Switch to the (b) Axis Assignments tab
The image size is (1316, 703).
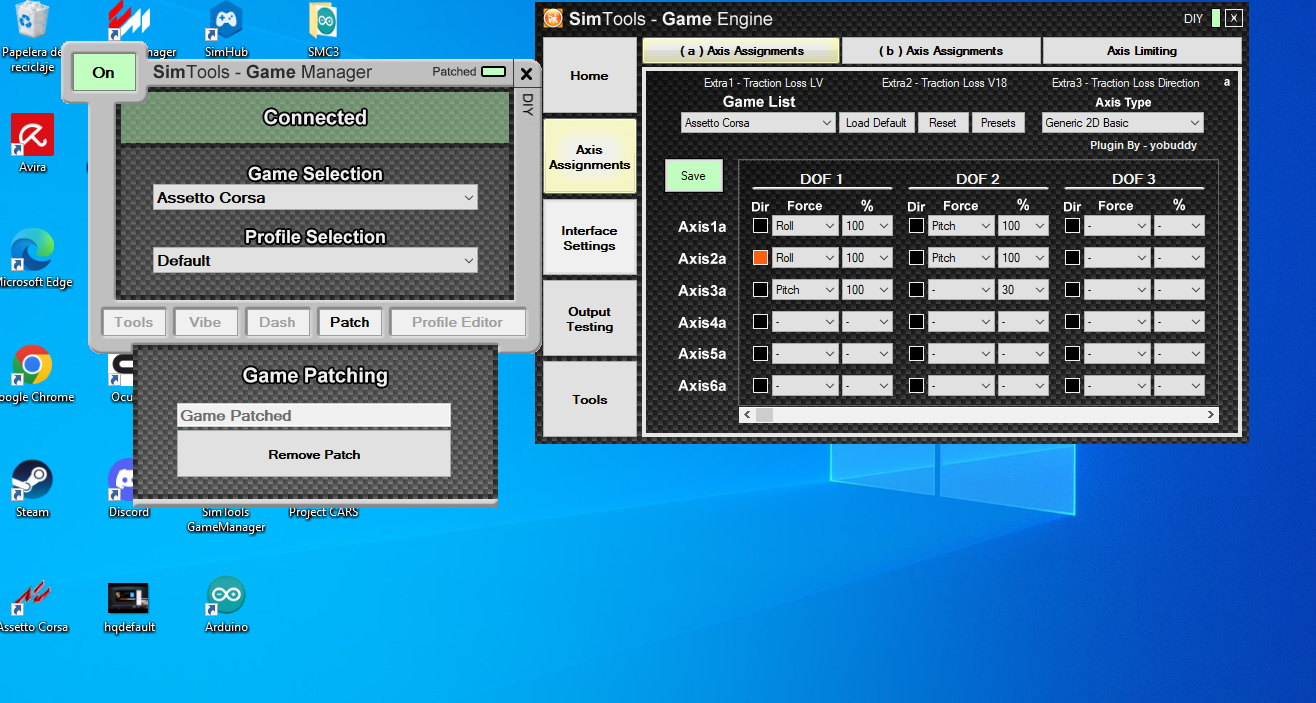tap(941, 51)
